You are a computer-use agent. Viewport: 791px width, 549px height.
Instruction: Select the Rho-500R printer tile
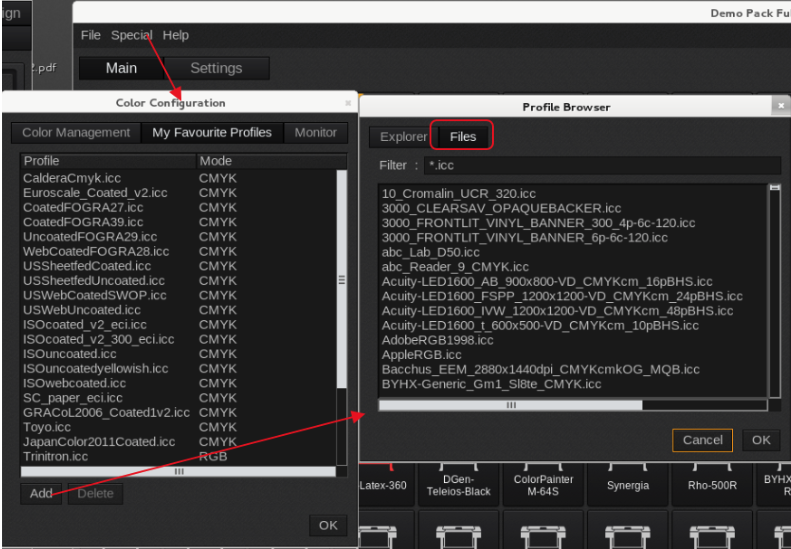tap(713, 483)
